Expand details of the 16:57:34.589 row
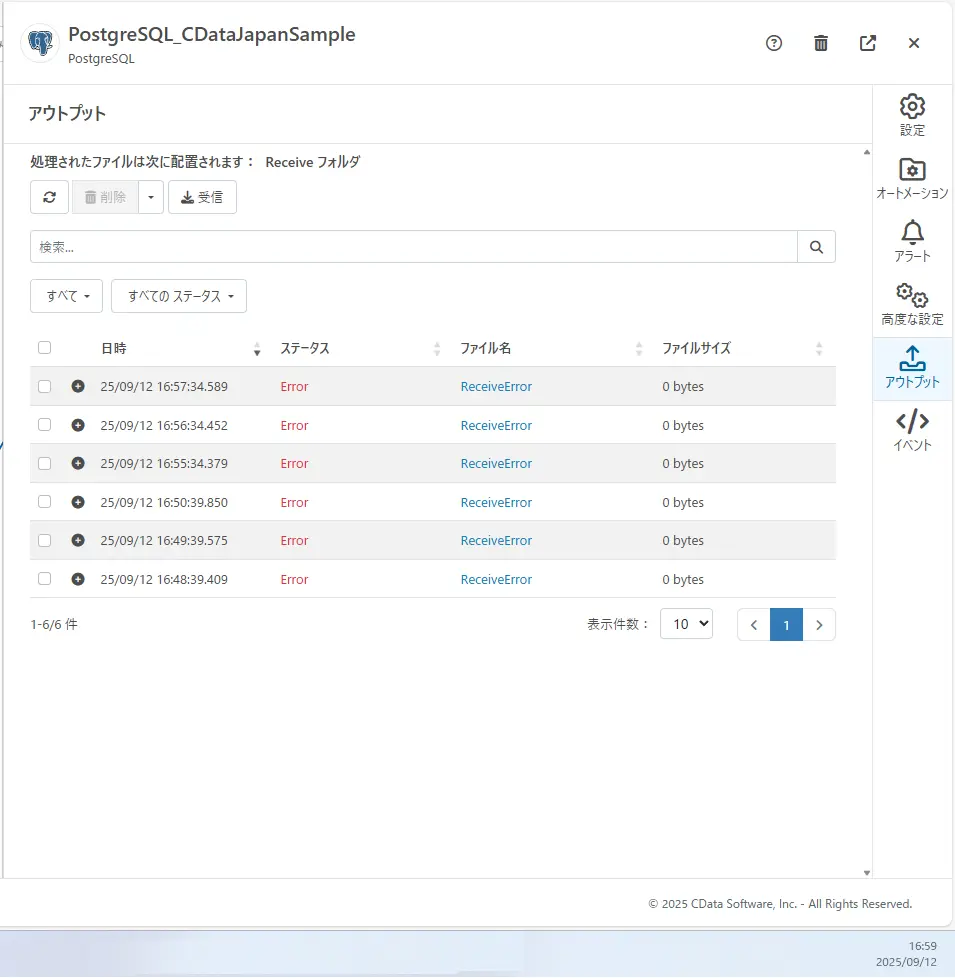Image resolution: width=955 pixels, height=978 pixels. [x=78, y=386]
